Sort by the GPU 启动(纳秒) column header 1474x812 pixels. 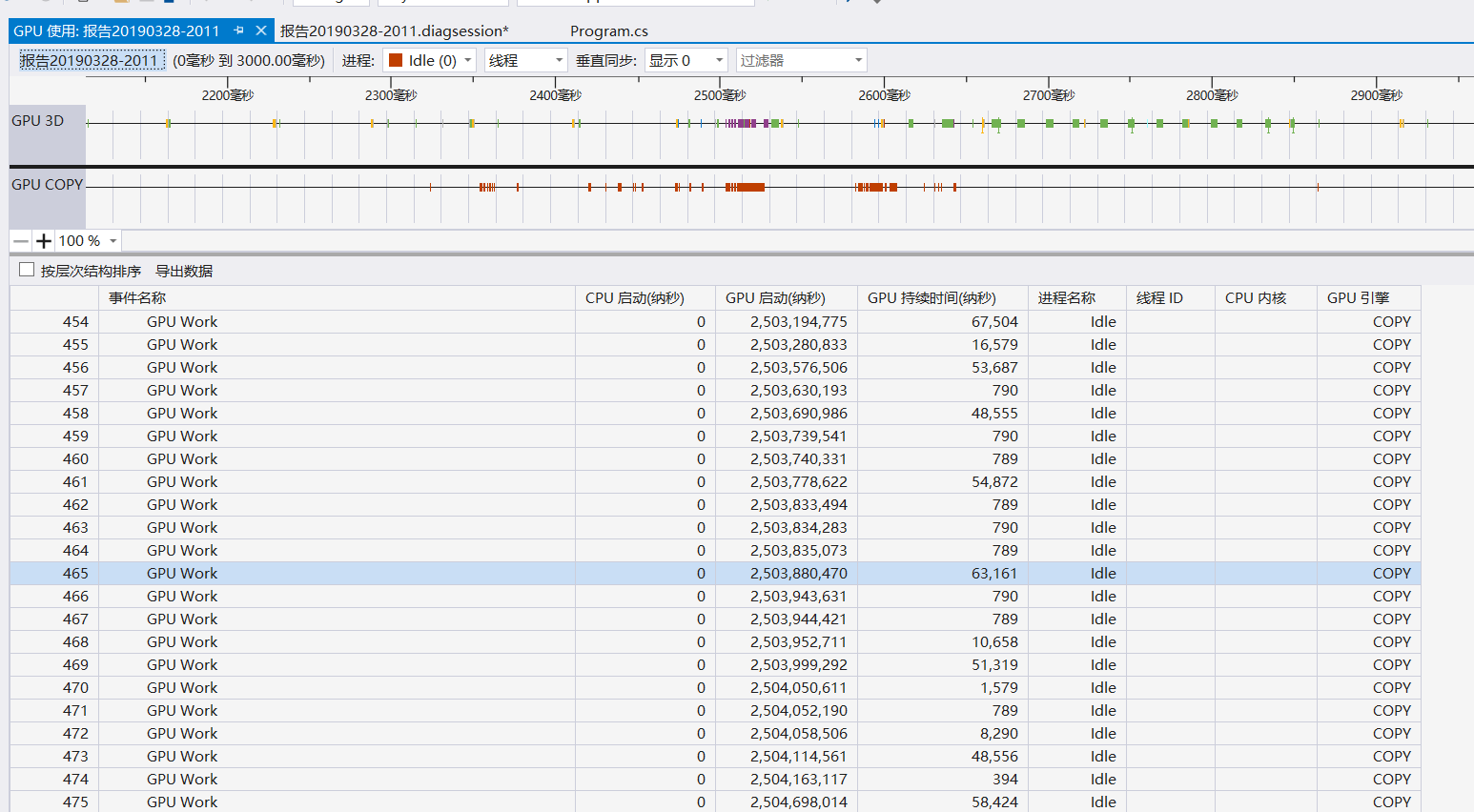pyautogui.click(x=786, y=297)
